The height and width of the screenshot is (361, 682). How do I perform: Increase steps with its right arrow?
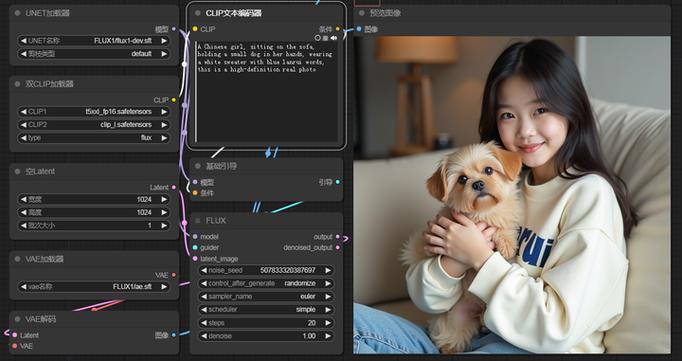click(328, 323)
